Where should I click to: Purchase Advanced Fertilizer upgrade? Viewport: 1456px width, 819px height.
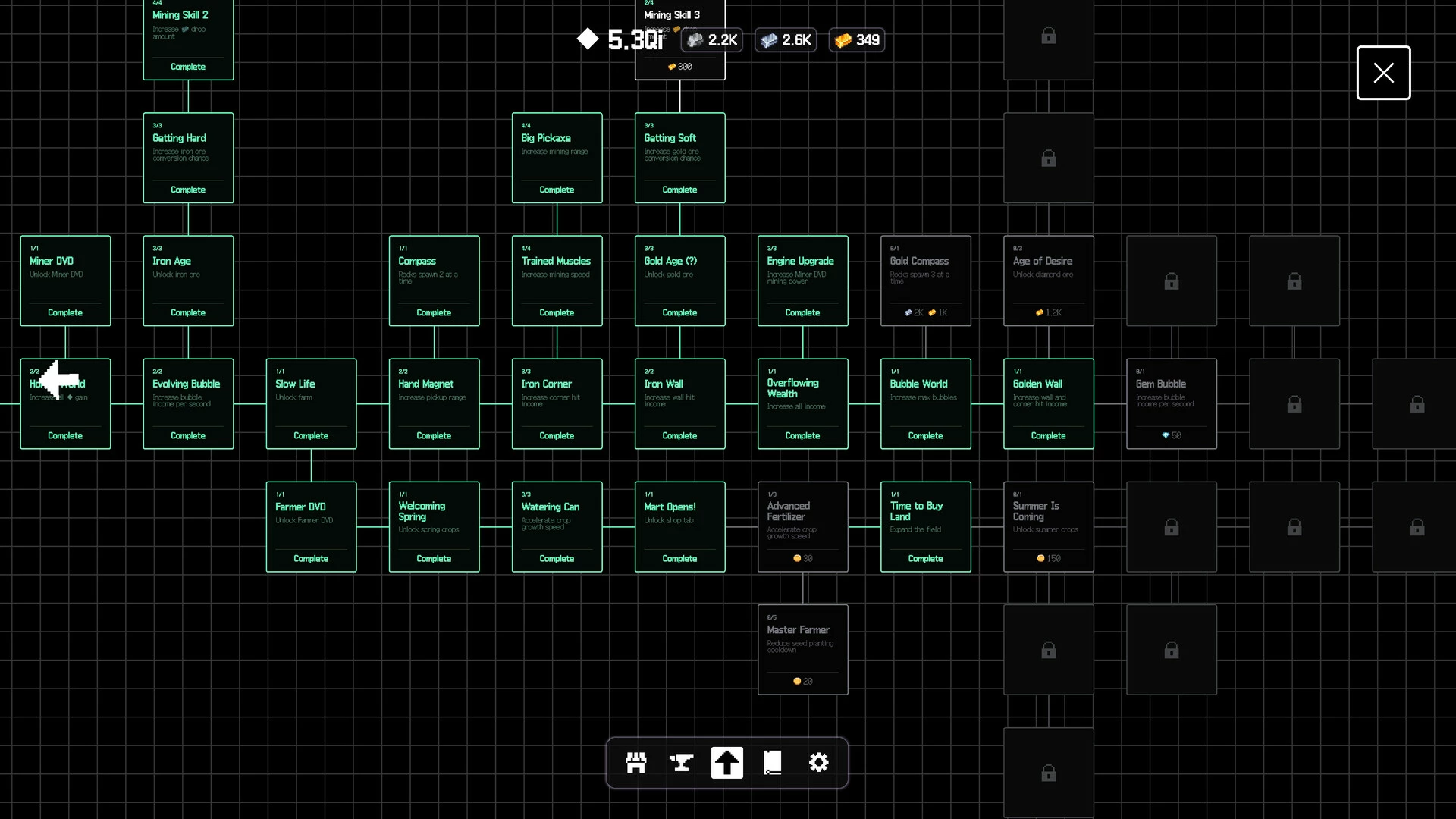click(x=802, y=526)
